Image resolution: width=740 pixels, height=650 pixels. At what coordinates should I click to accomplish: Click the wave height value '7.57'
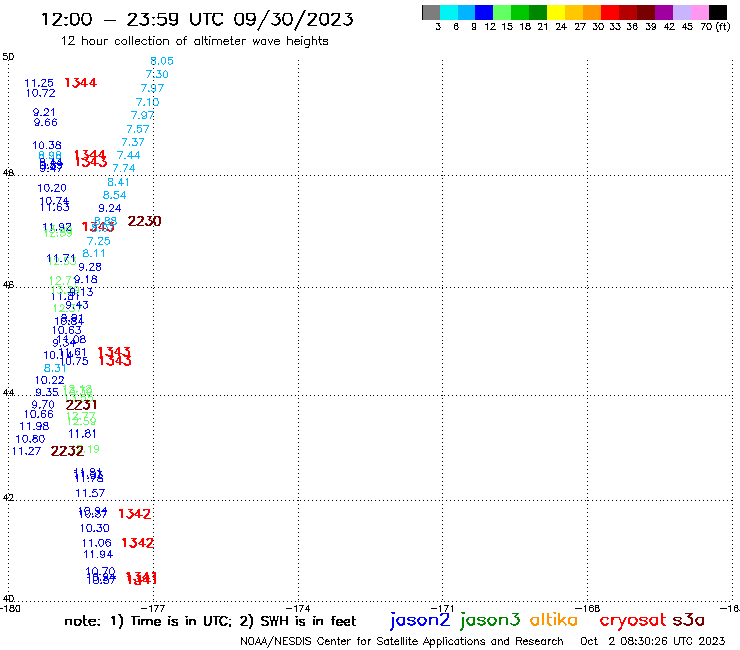pyautogui.click(x=138, y=129)
